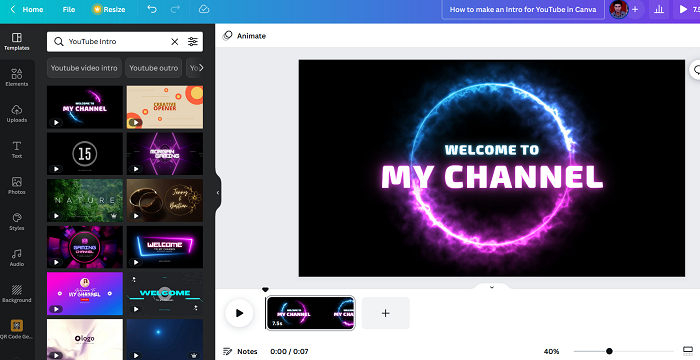Open the Templates sidebar tab
The image size is (700, 360).
tap(17, 41)
